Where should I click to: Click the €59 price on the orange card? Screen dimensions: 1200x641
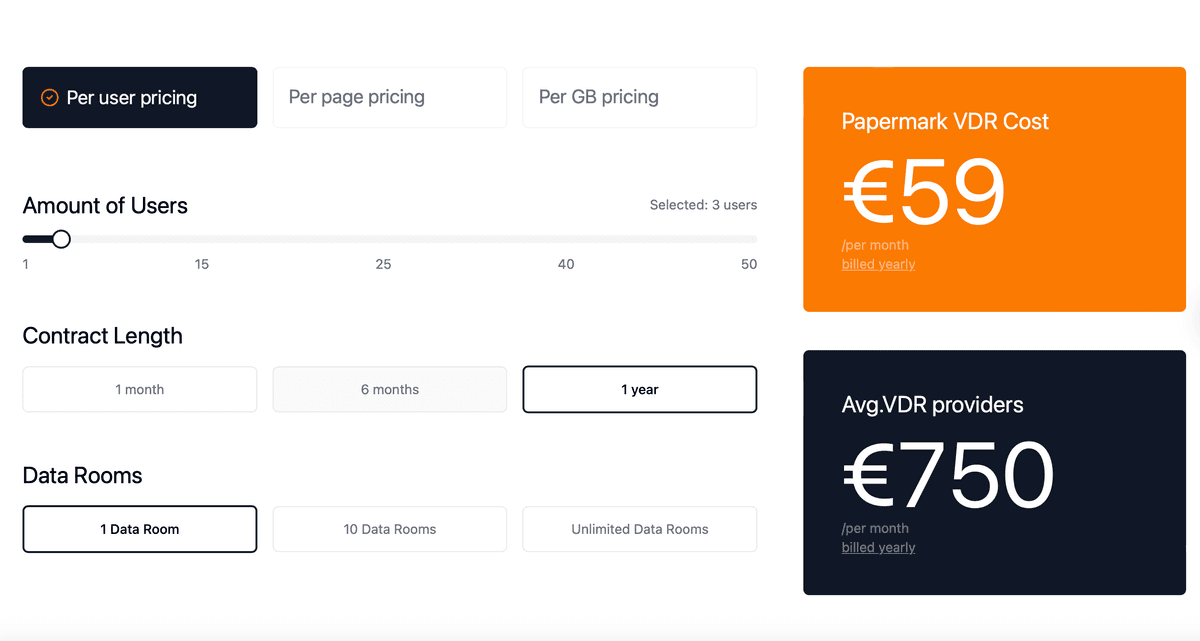(x=923, y=192)
